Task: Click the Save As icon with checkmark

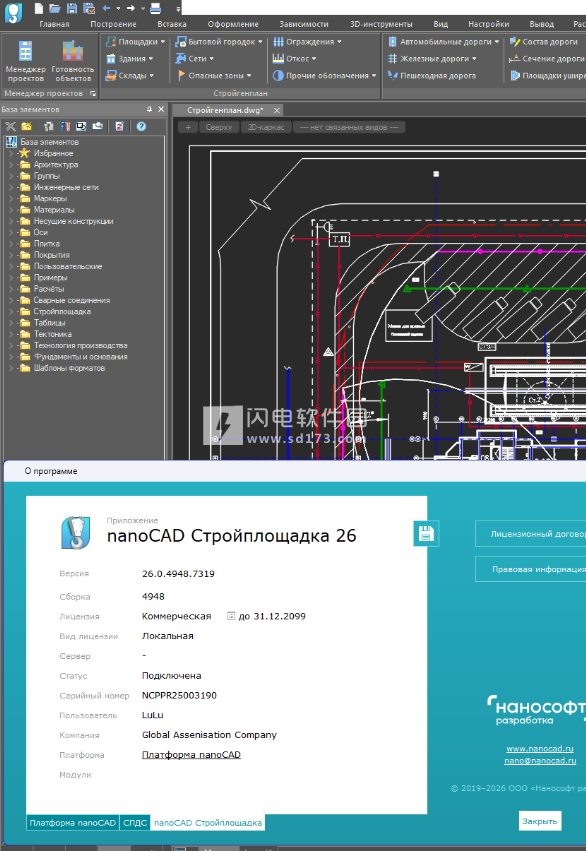Action: pos(89,8)
